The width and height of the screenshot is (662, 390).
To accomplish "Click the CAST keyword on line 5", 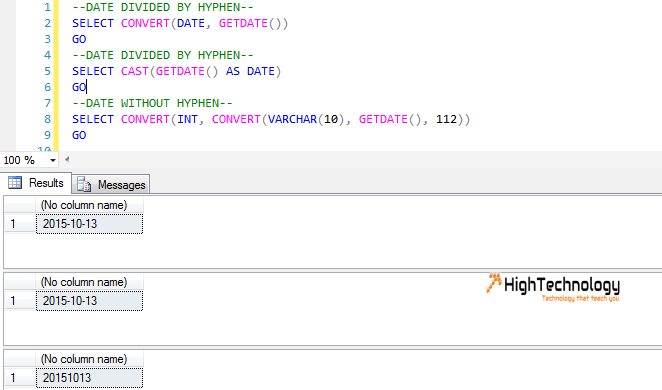I will (x=135, y=71).
